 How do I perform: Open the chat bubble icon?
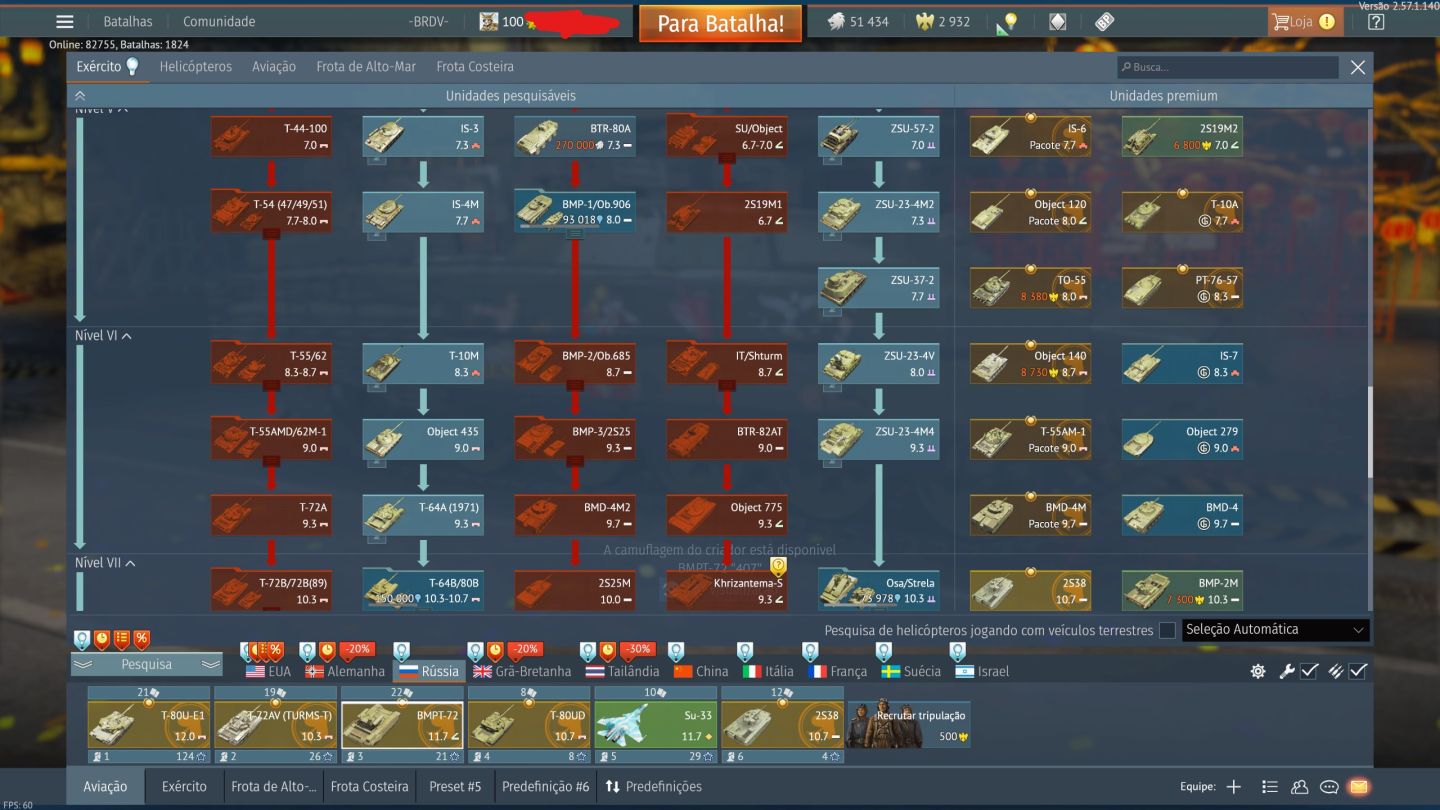point(1329,787)
